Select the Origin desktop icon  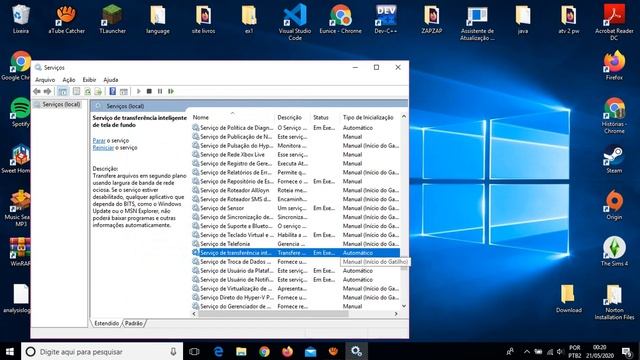click(x=614, y=205)
